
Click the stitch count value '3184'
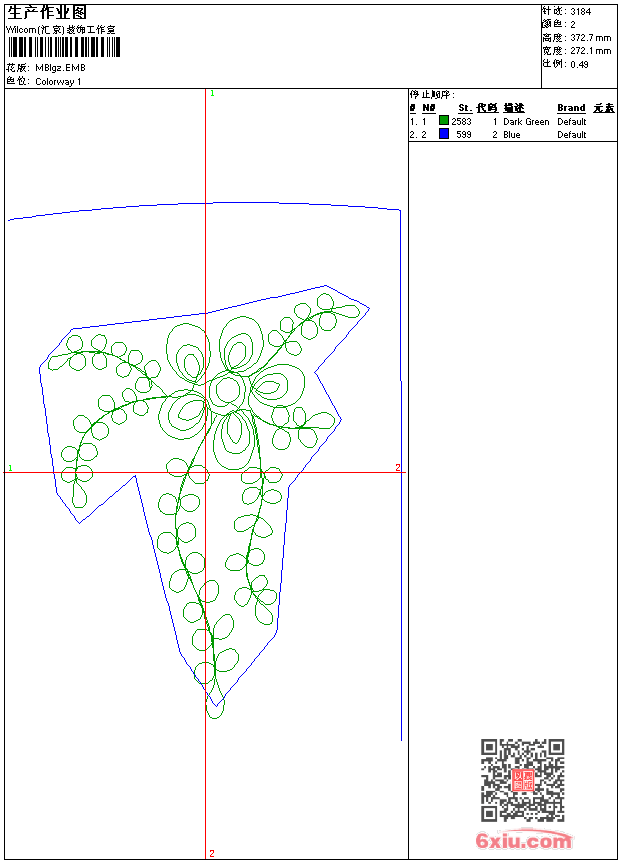click(x=580, y=12)
